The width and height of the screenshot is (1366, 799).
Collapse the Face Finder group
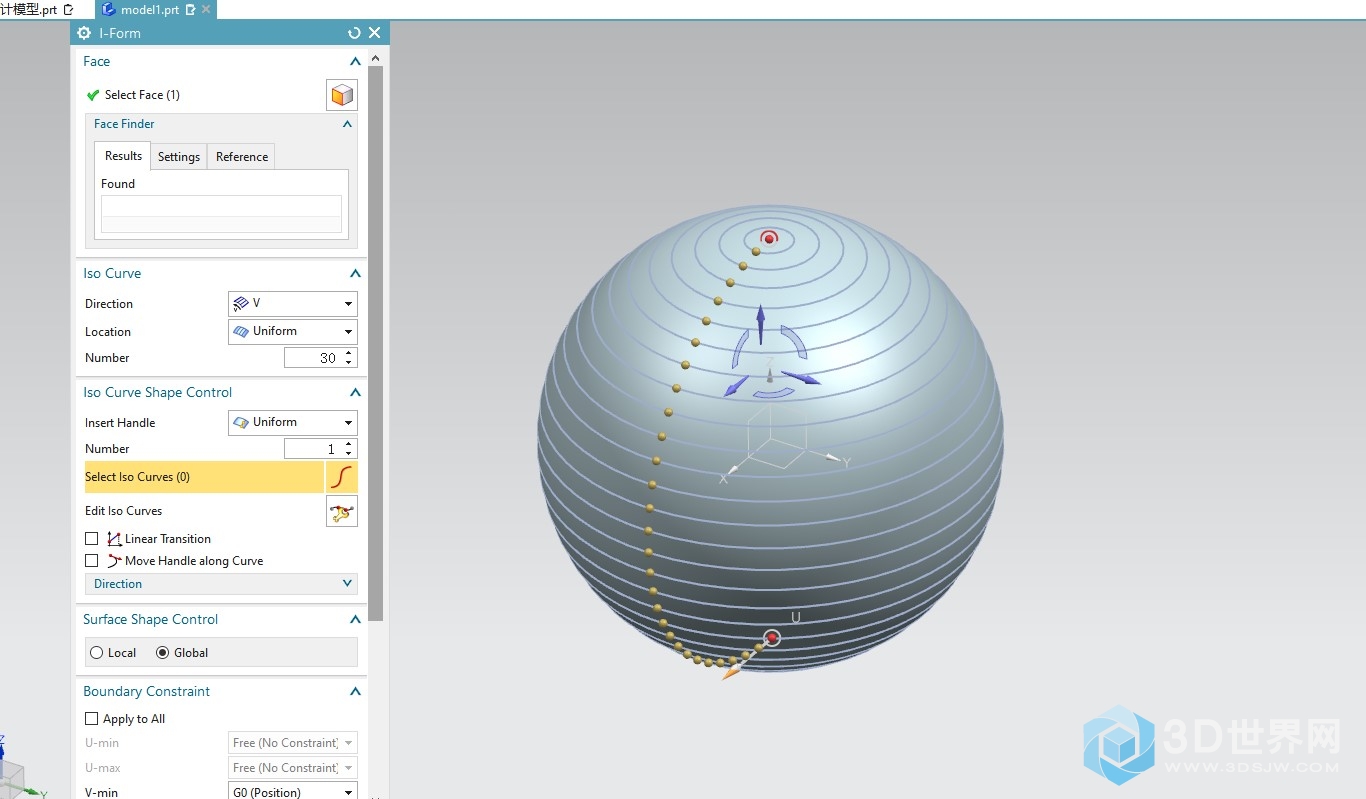point(347,124)
